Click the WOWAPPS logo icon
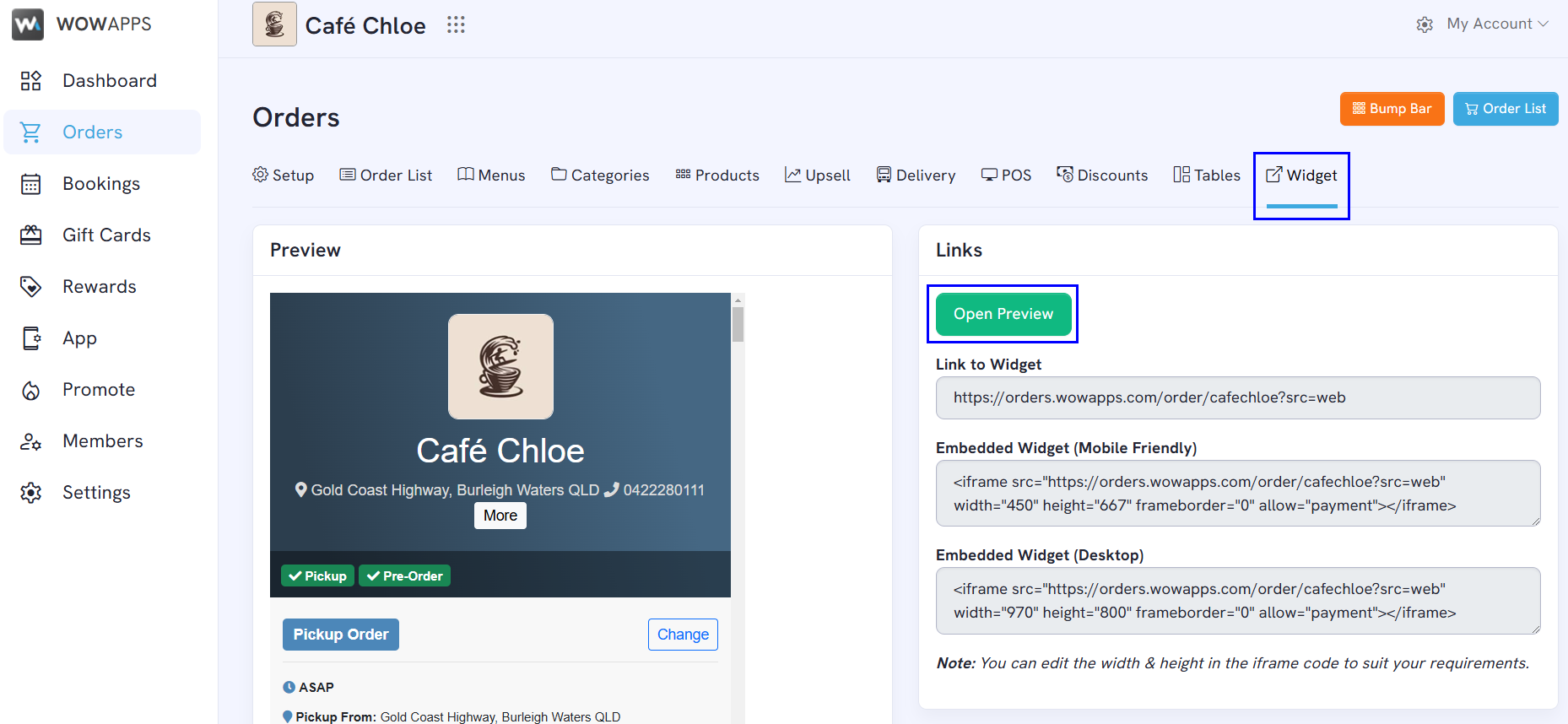 coord(28,24)
